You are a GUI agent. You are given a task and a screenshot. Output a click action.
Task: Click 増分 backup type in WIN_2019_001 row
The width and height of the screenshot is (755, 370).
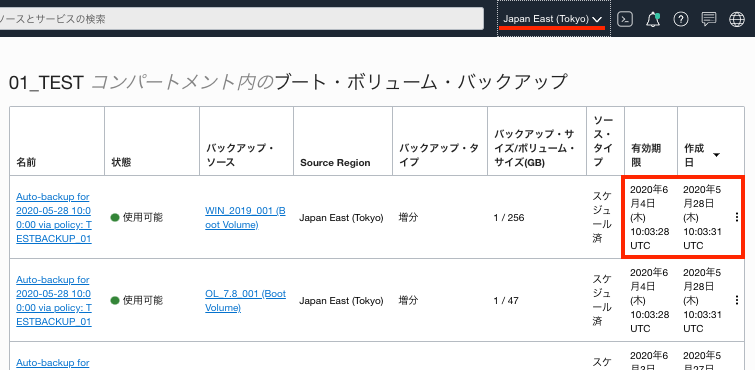tap(408, 218)
